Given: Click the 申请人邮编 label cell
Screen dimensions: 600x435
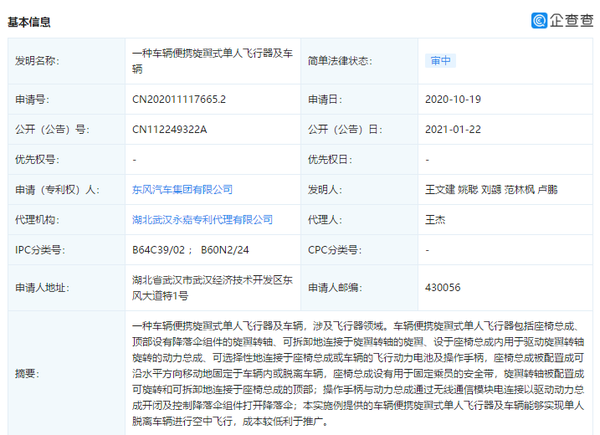Looking at the screenshot, I should pos(359,288).
